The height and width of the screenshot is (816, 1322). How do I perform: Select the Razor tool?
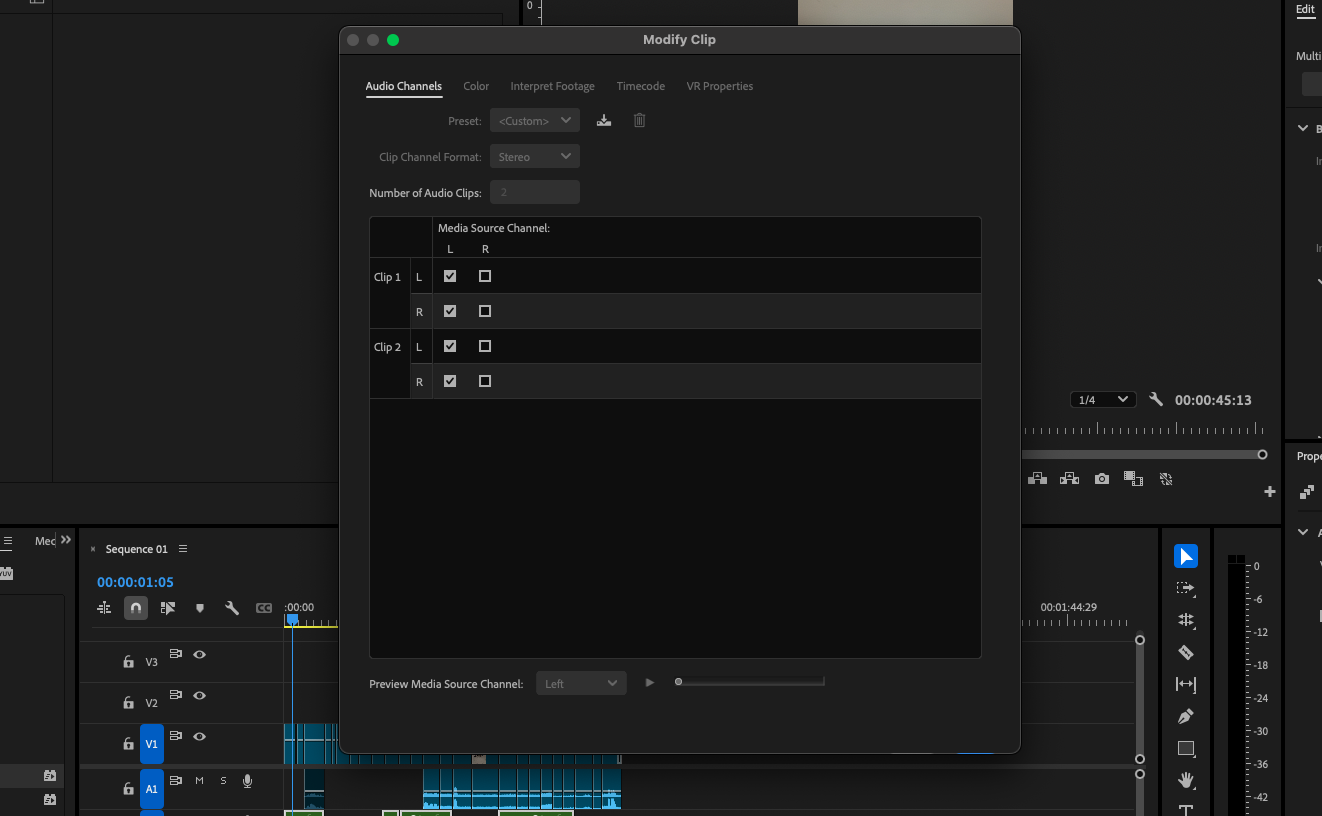(1186, 652)
